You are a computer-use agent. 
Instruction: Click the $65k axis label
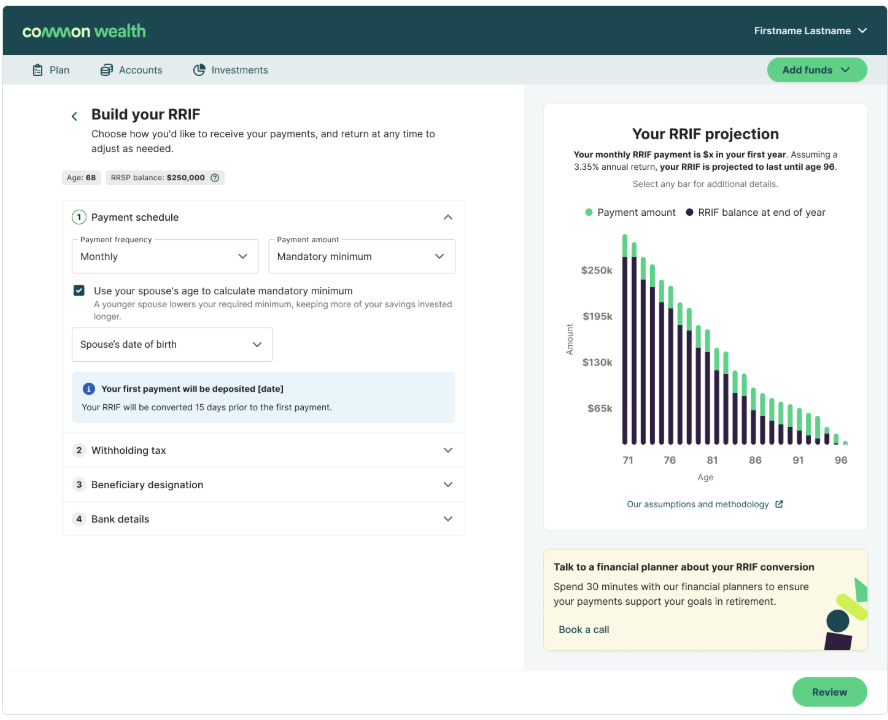pos(600,408)
